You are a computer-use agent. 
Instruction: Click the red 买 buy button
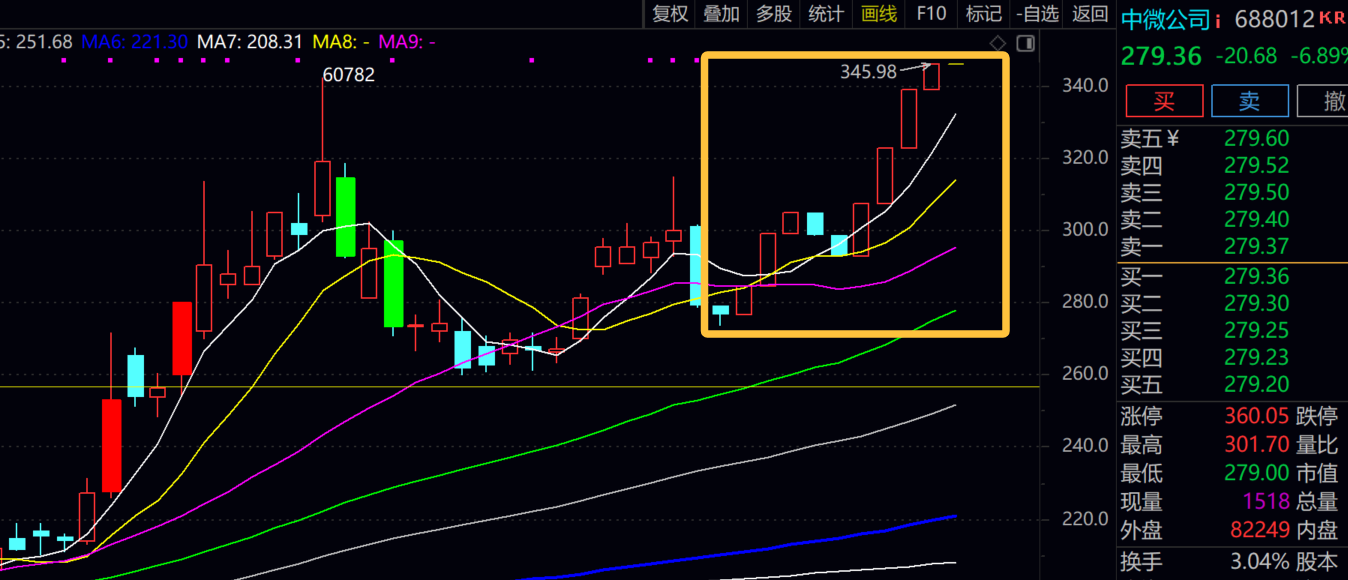point(1163,101)
